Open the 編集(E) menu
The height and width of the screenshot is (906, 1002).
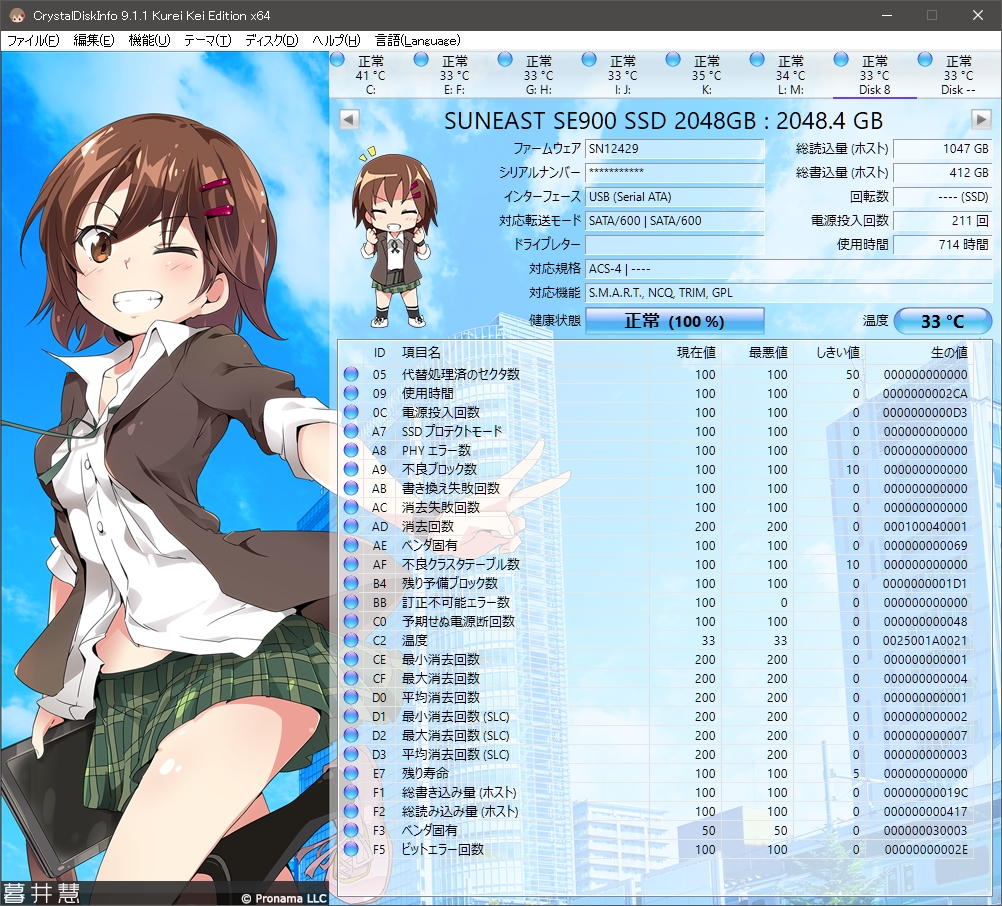94,41
